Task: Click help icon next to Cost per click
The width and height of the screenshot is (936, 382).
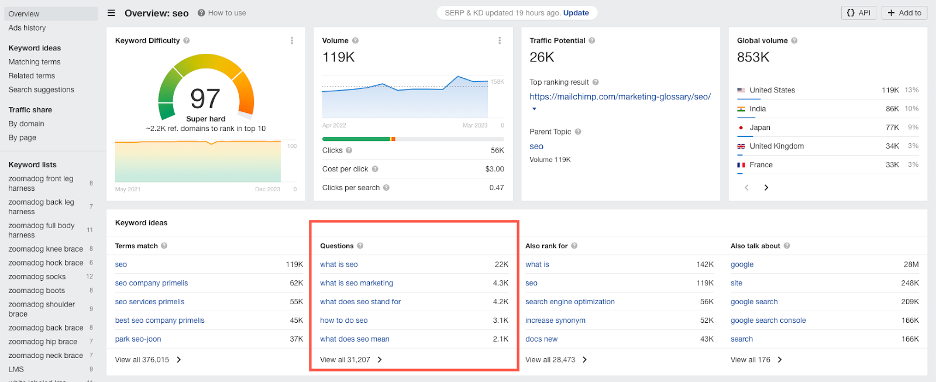Action: (x=374, y=169)
